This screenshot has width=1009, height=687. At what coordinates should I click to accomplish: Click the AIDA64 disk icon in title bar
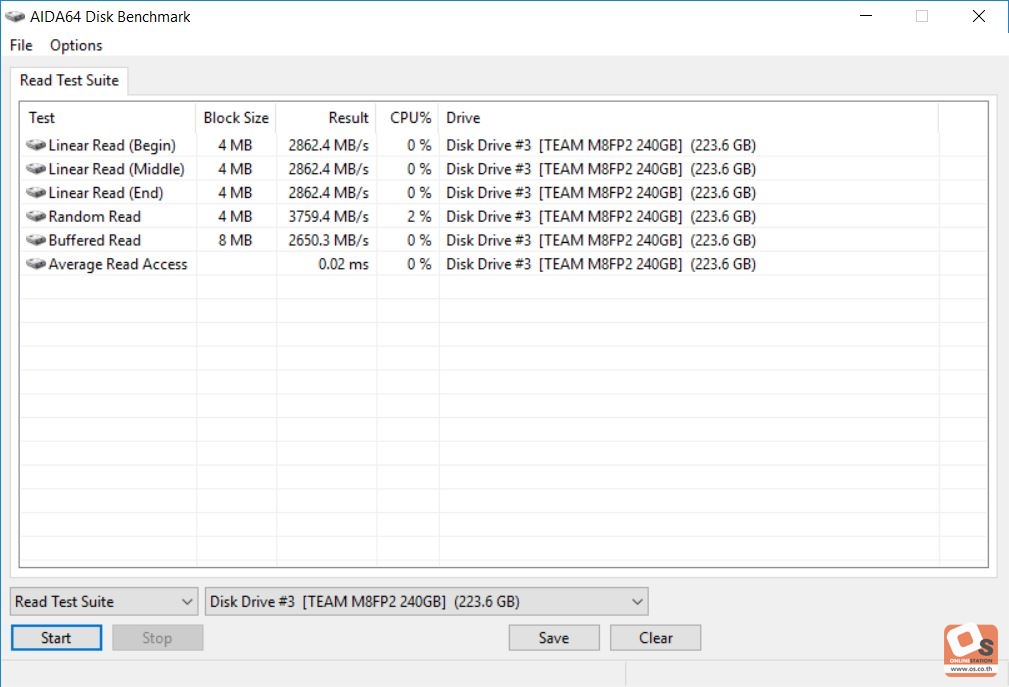point(15,17)
